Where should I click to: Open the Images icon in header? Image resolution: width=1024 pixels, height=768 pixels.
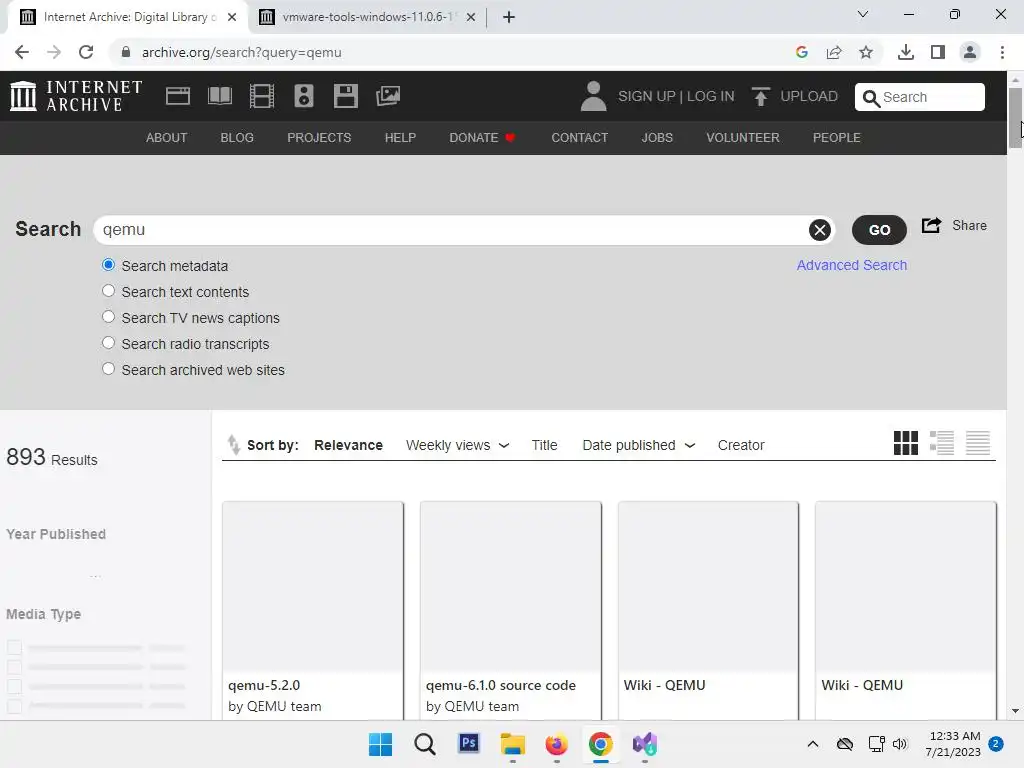coord(388,96)
